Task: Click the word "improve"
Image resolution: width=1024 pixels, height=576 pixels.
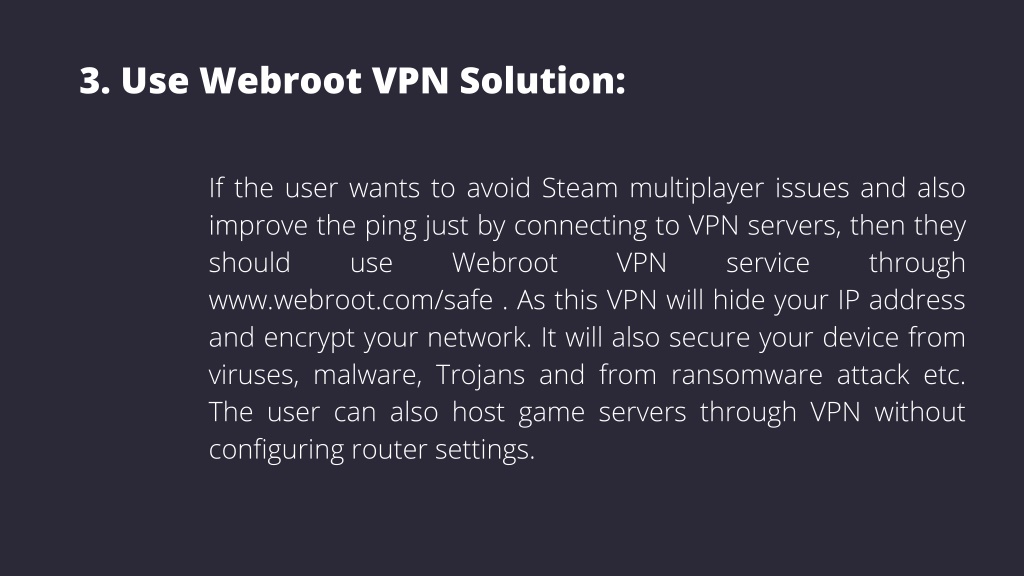Action: pyautogui.click(x=258, y=227)
